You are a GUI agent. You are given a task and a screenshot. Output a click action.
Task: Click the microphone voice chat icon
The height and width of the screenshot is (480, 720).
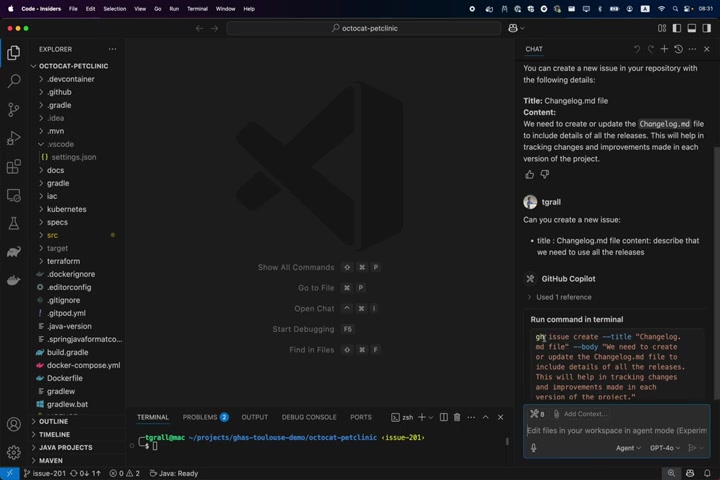tap(534, 447)
